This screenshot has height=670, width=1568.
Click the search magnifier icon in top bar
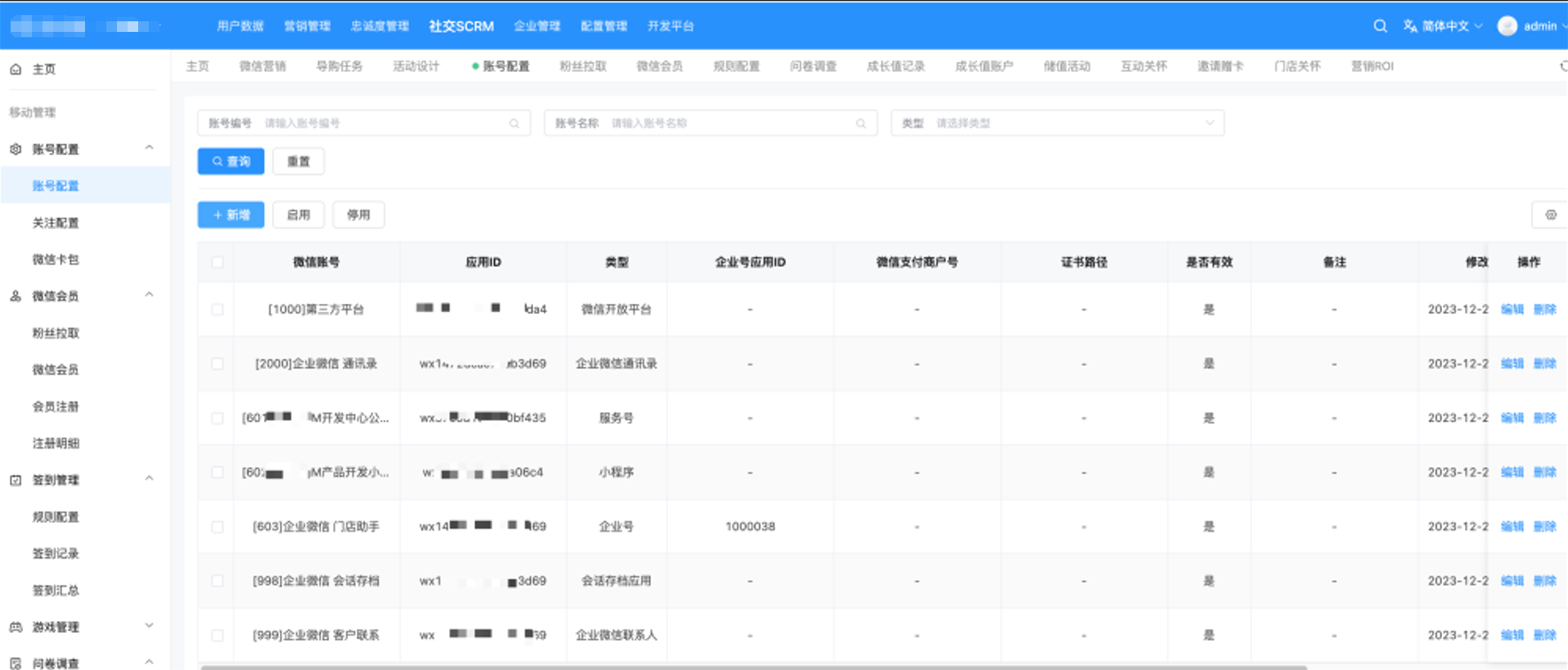1380,26
